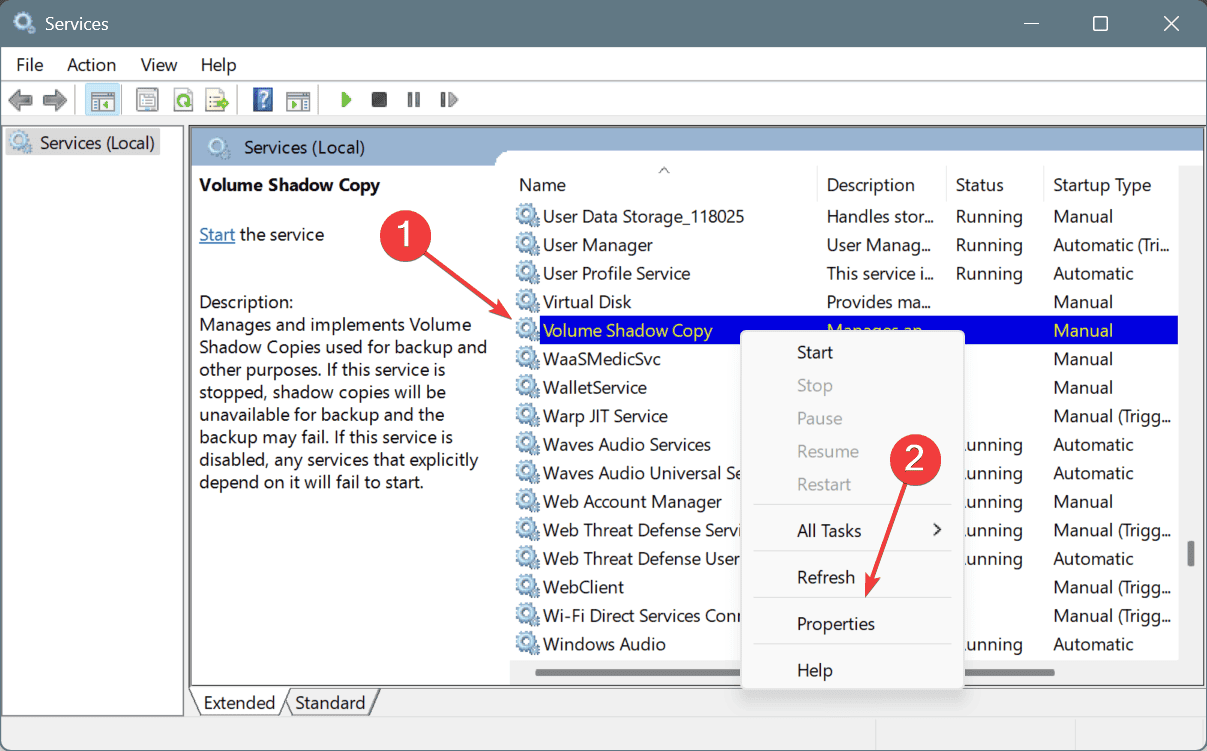Click the gear icon beside WebClient
1207x751 pixels.
pyautogui.click(x=527, y=587)
